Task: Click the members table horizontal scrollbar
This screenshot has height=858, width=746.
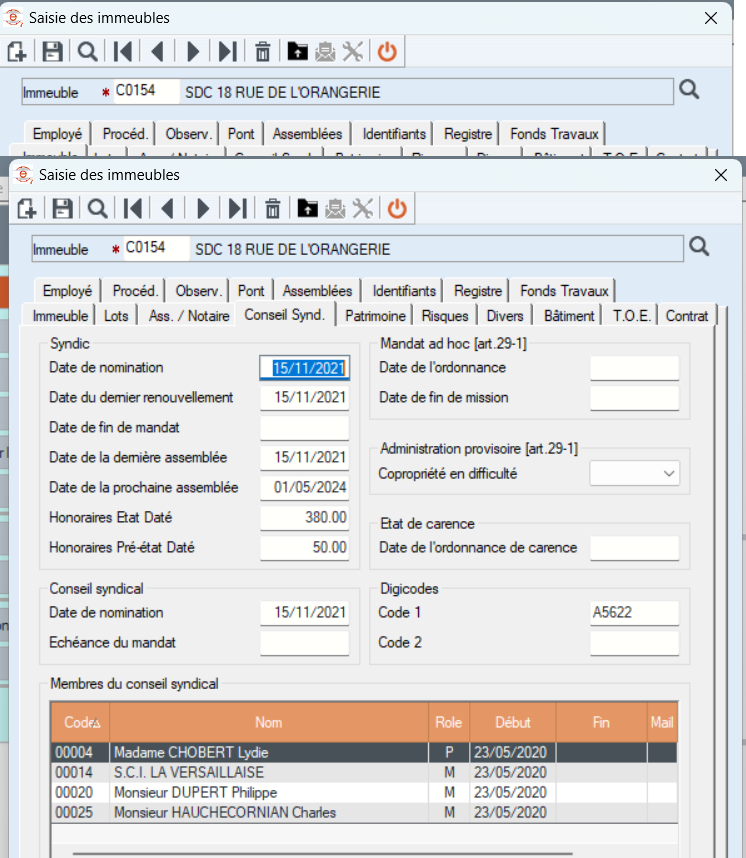Action: (323, 853)
